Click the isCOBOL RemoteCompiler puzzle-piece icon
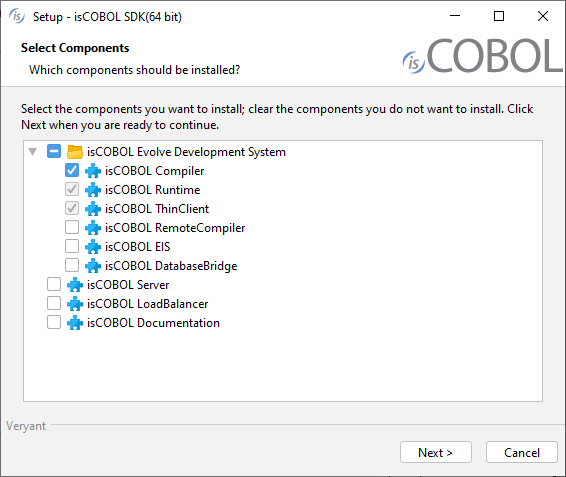This screenshot has width=566, height=477. click(93, 228)
